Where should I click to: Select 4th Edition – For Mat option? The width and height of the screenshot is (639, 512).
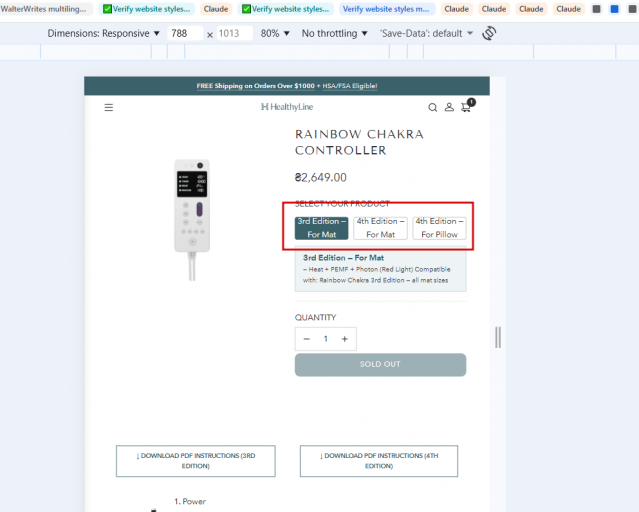pyautogui.click(x=380, y=228)
